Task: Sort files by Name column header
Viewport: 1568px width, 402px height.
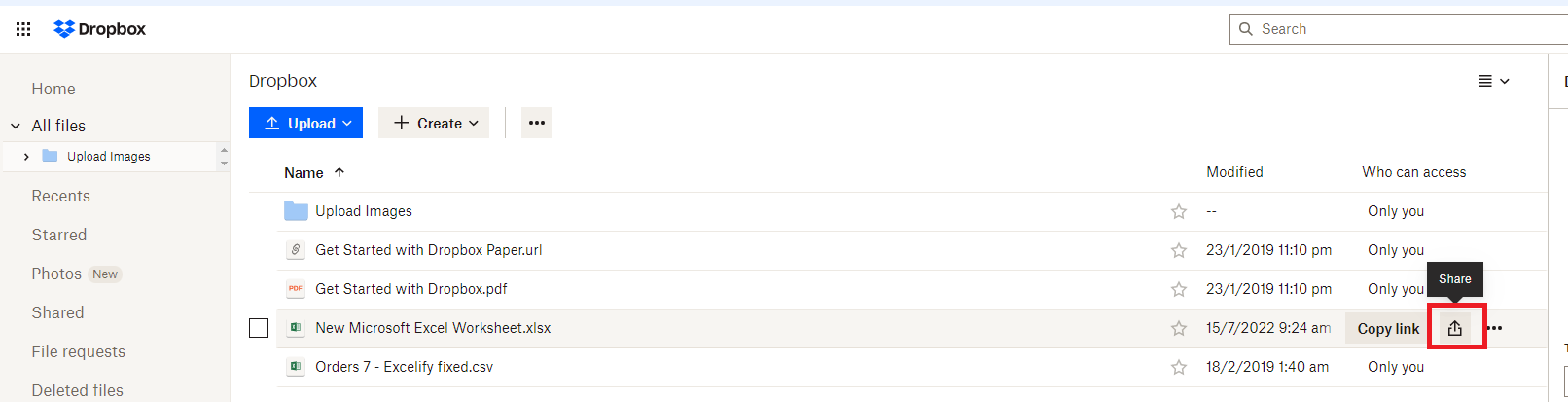Action: (304, 173)
